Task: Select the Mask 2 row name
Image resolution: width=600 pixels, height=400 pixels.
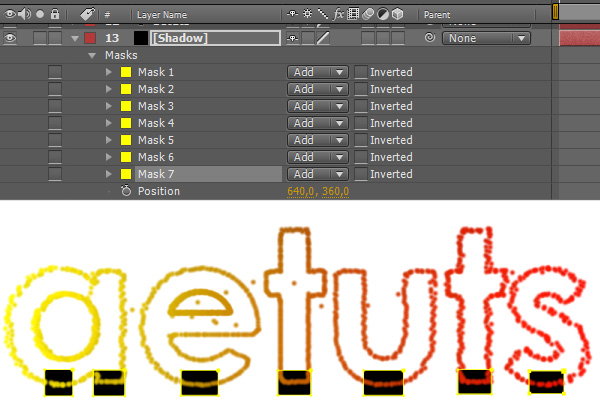Action: 156,89
